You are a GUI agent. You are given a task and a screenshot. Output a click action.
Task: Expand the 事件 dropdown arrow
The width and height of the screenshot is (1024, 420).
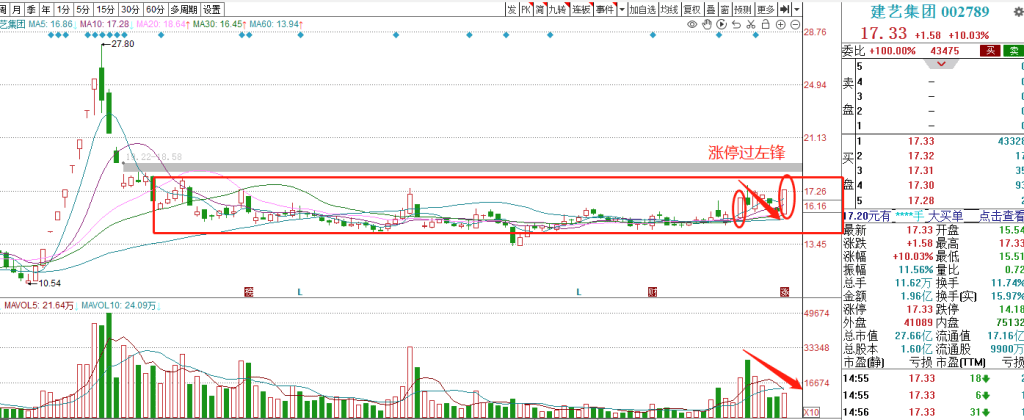click(621, 9)
